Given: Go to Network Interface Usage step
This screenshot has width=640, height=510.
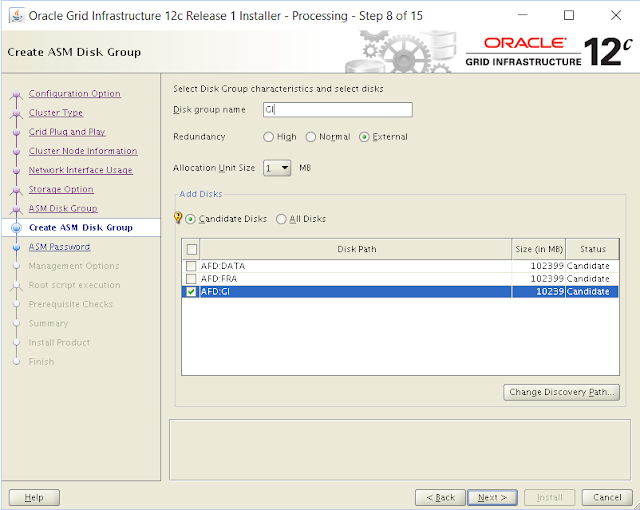Looking at the screenshot, I should [80, 170].
